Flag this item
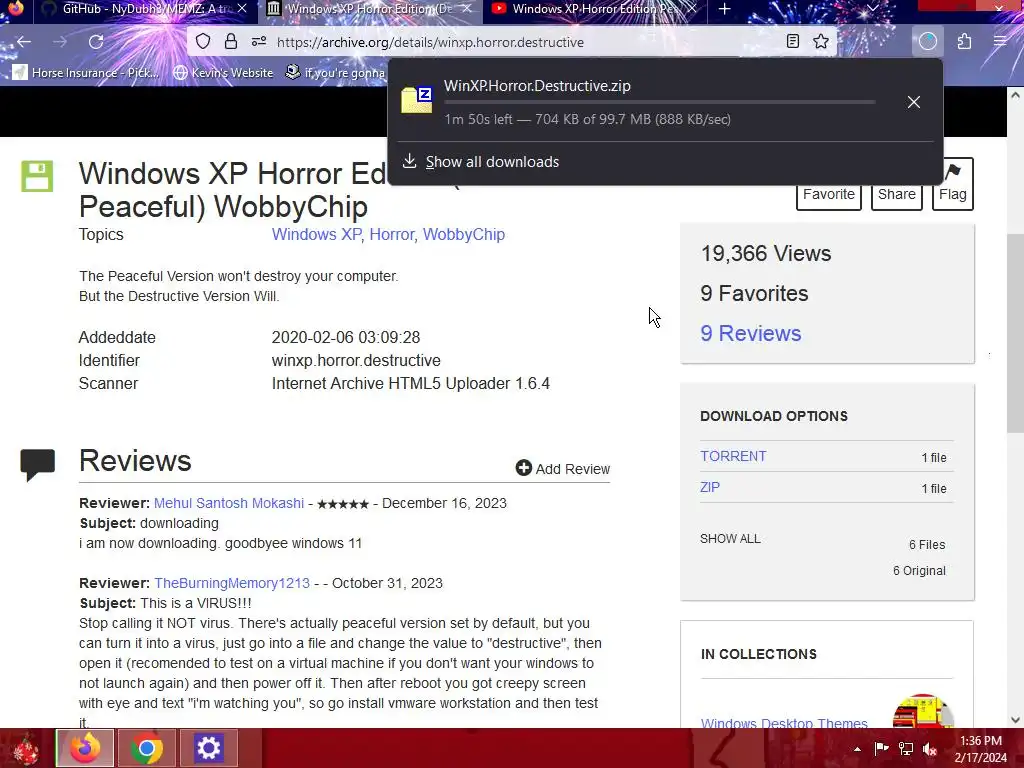Viewport: 1024px width, 768px height. pos(953,184)
